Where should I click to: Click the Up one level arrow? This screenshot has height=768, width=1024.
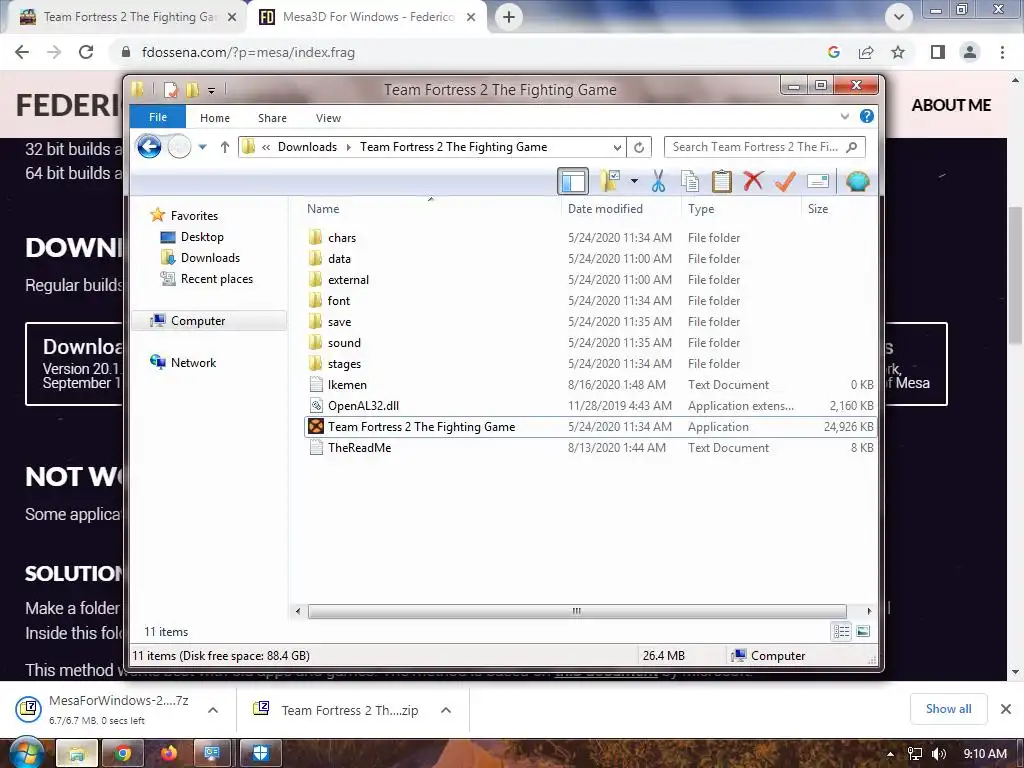pos(225,147)
